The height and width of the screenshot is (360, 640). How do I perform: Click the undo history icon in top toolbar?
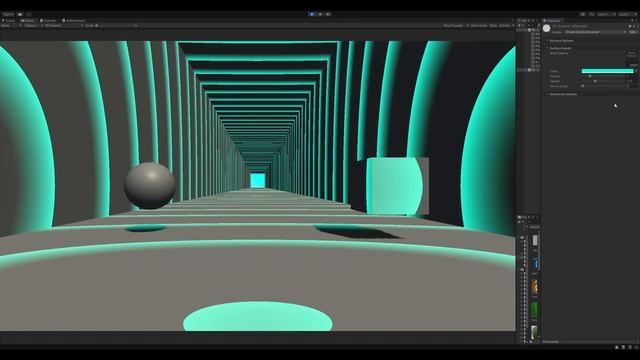(582, 14)
